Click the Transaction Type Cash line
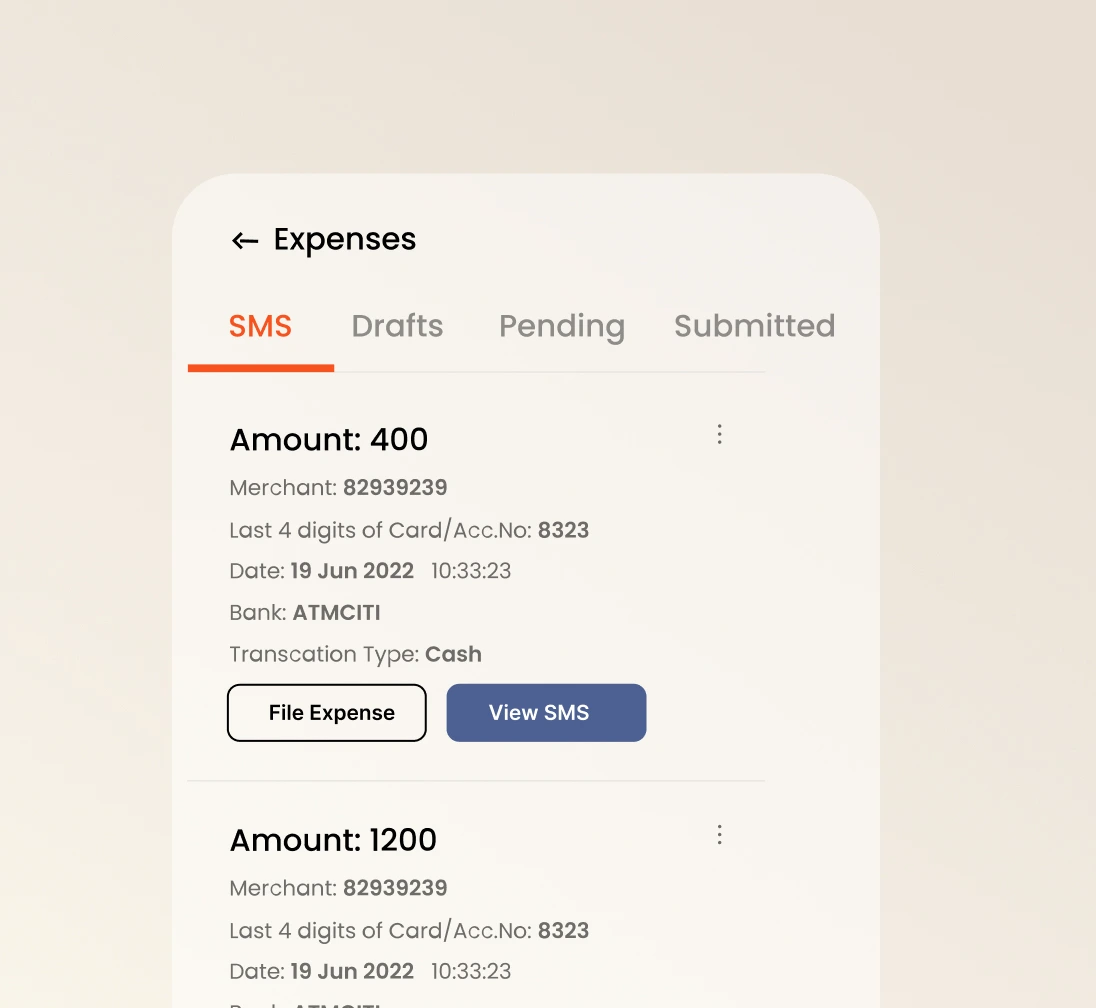This screenshot has height=1008, width=1096. (x=355, y=654)
